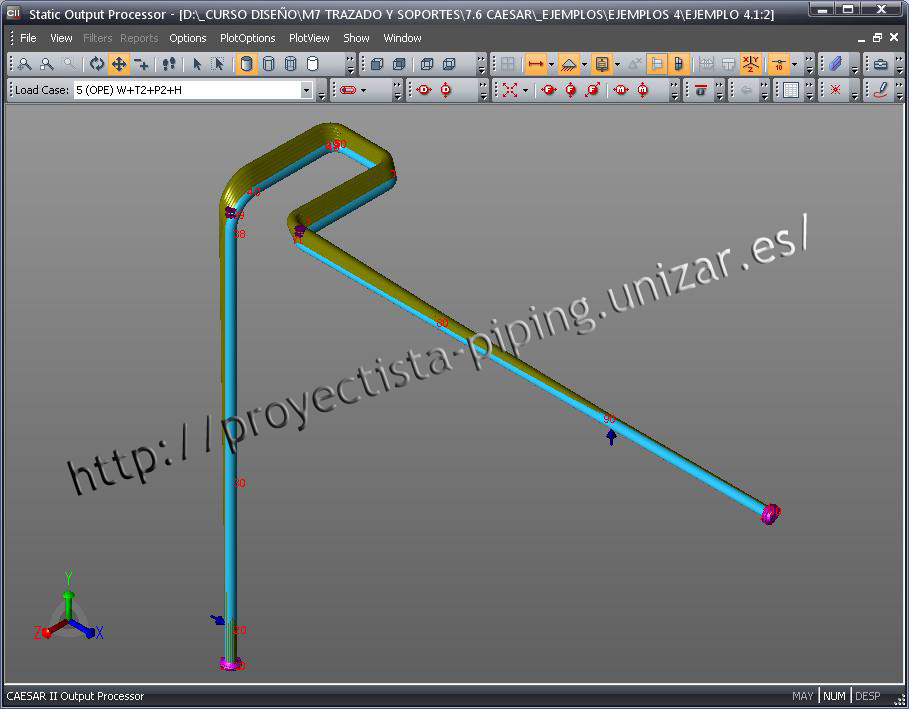Click 'CAESAR II Output Processor' status text
Viewport: 909px width, 709px height.
75,696
